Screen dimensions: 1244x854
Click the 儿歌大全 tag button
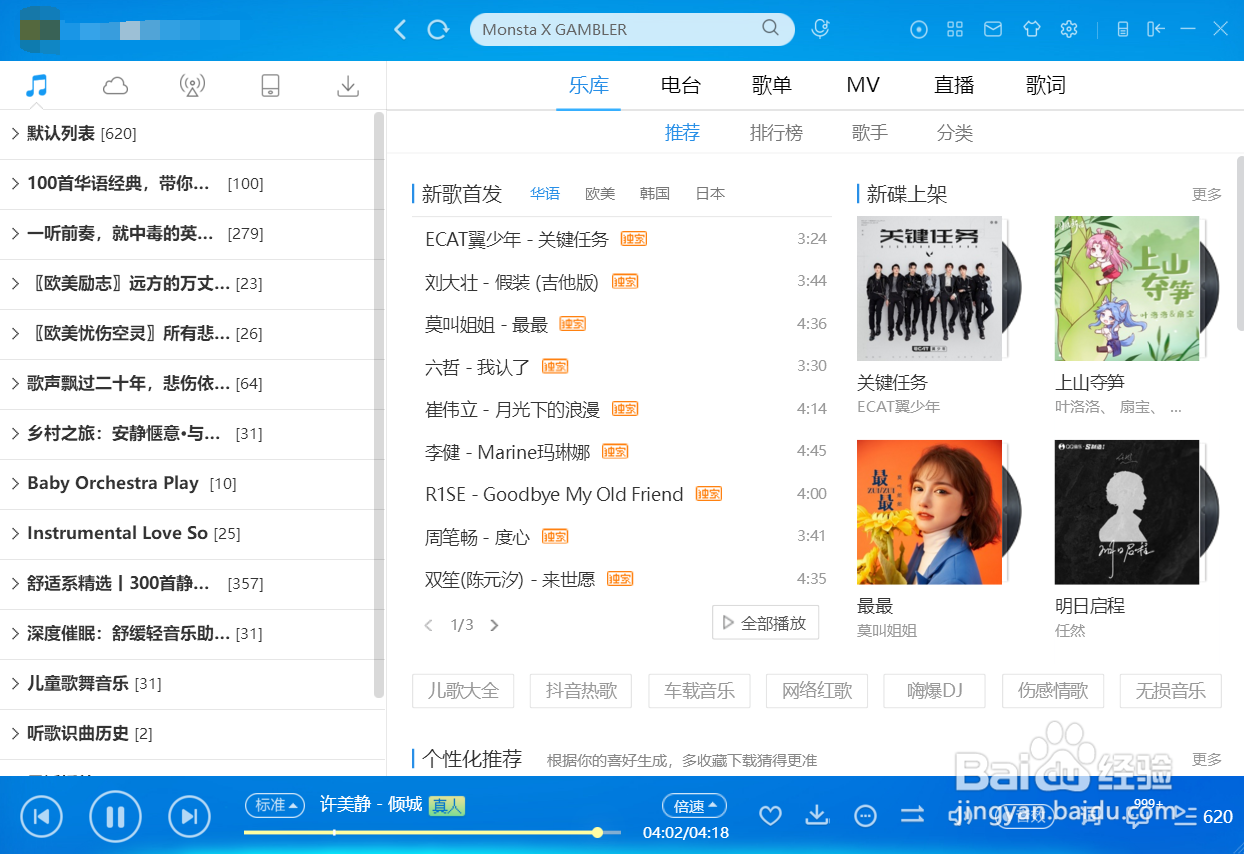point(463,690)
